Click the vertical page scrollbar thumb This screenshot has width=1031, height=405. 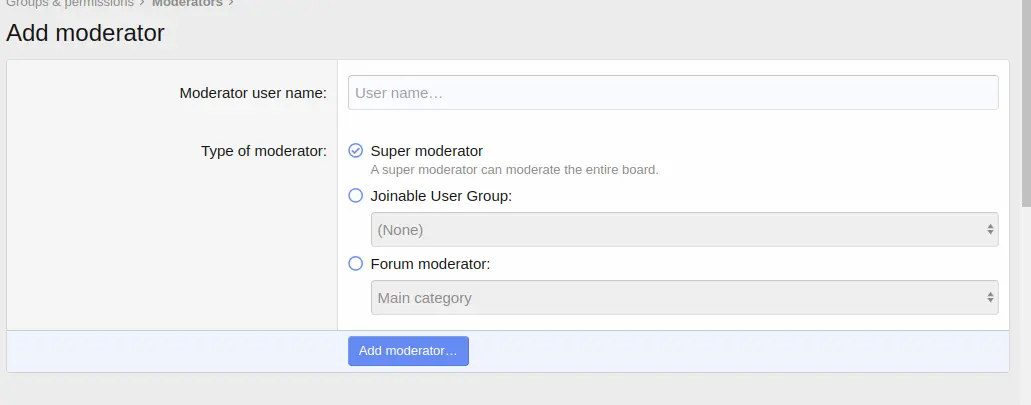1026,103
